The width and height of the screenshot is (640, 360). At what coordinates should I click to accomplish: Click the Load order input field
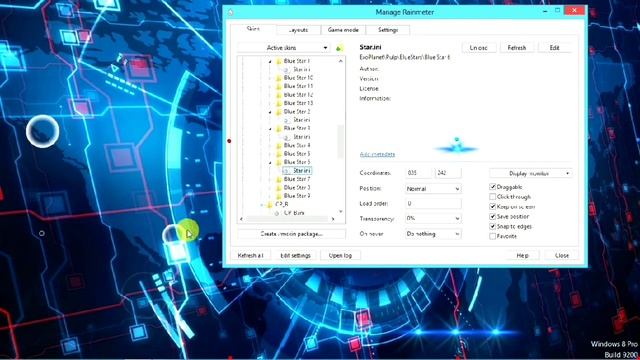tap(433, 203)
